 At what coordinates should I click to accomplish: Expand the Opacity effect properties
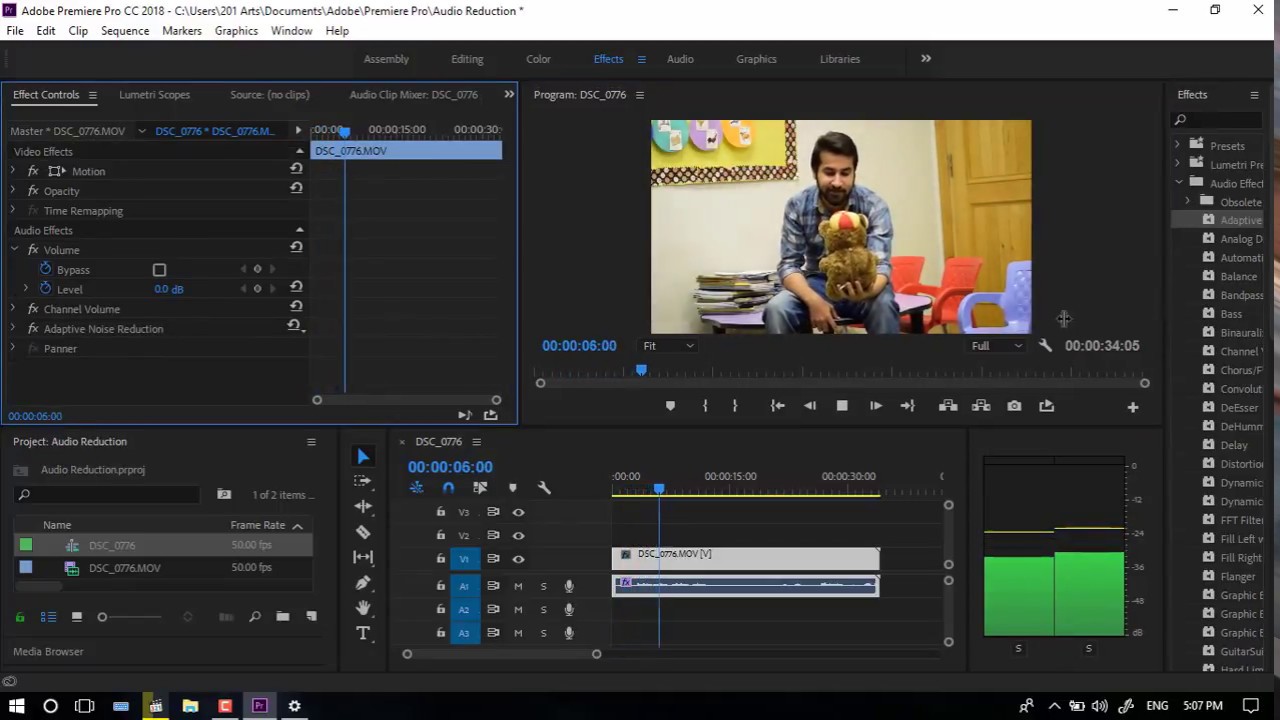point(13,191)
